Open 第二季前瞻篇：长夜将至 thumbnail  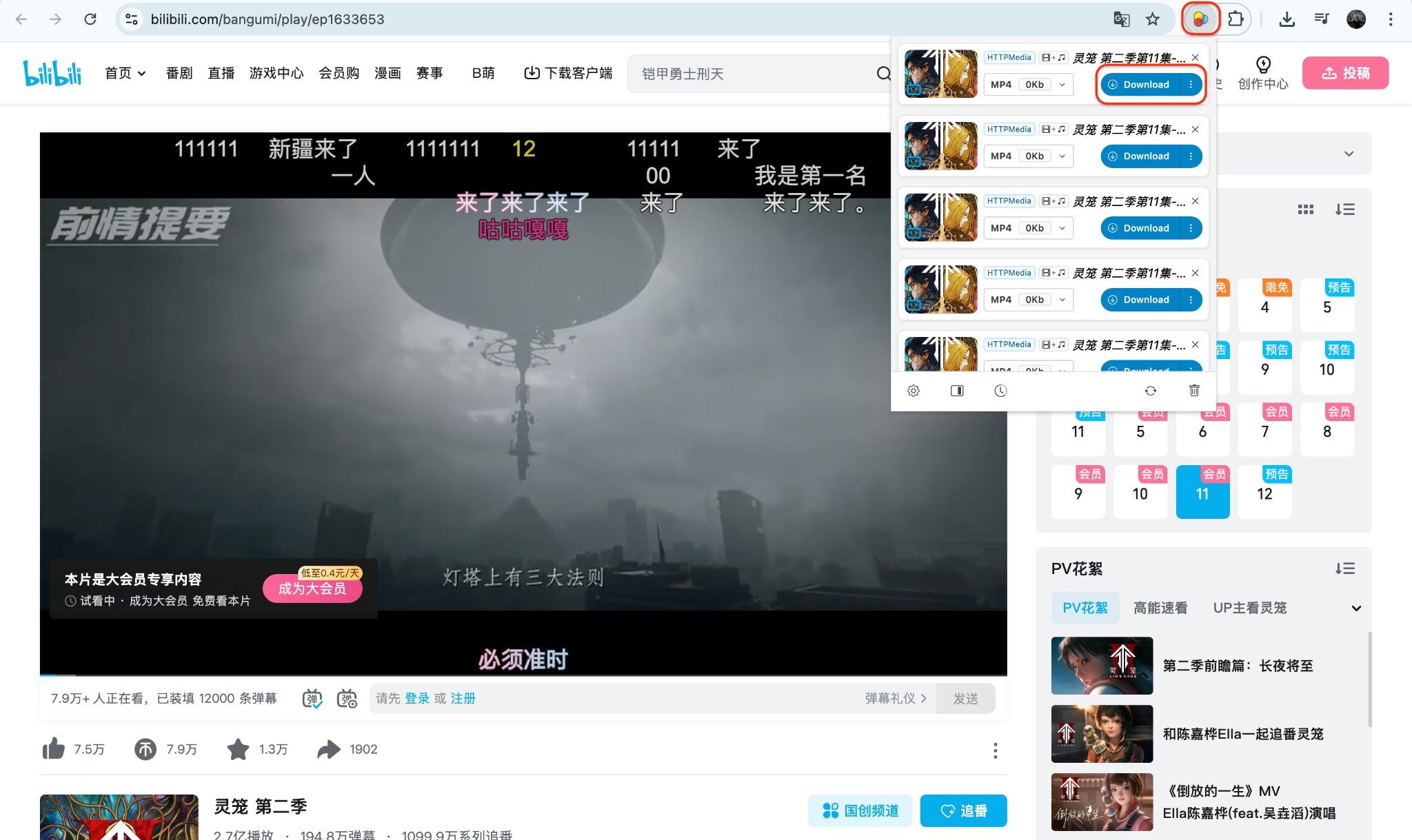point(1102,666)
